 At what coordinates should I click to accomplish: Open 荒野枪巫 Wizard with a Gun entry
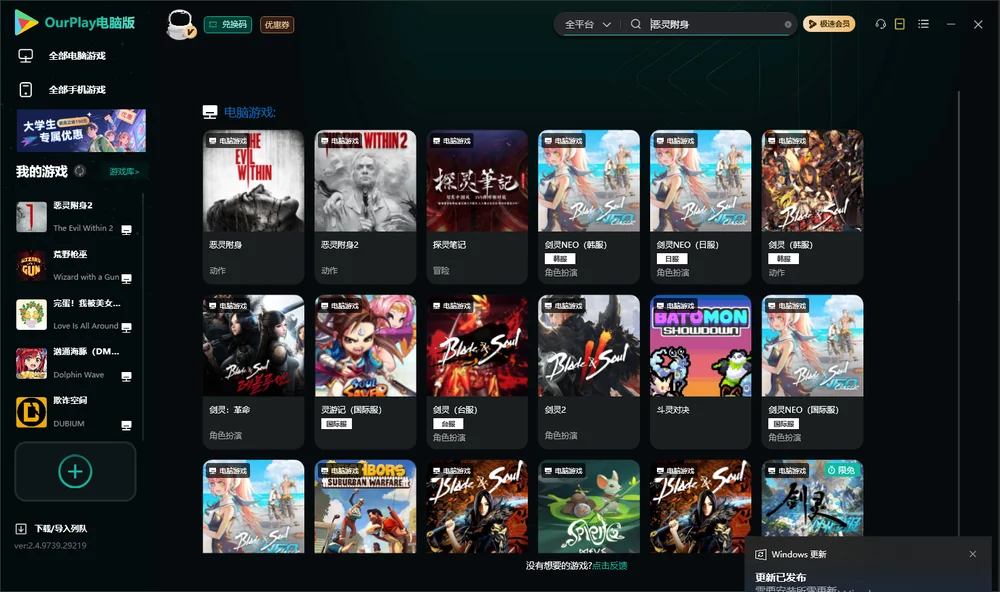click(x=75, y=266)
